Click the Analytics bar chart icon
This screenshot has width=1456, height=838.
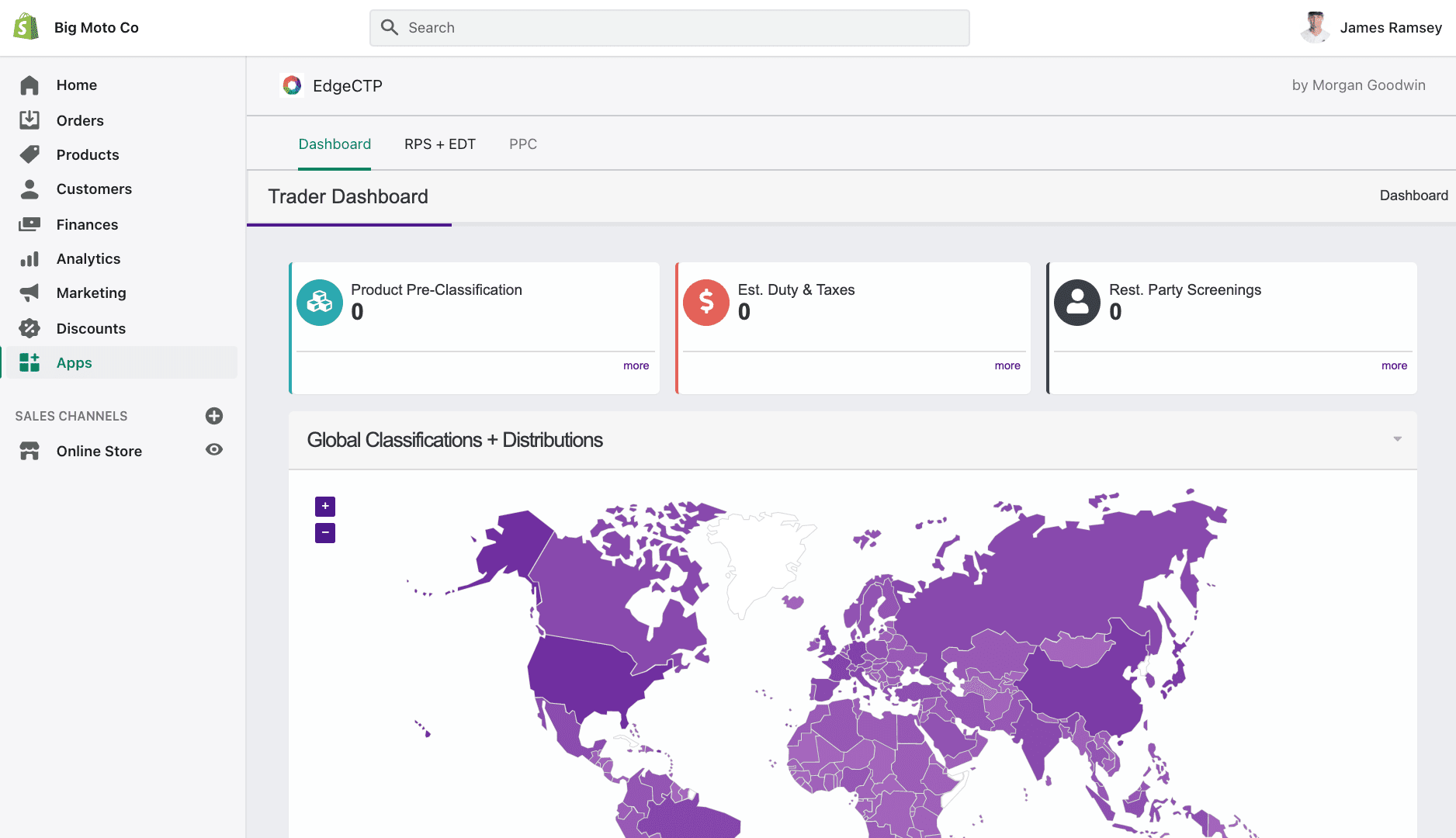coord(29,259)
